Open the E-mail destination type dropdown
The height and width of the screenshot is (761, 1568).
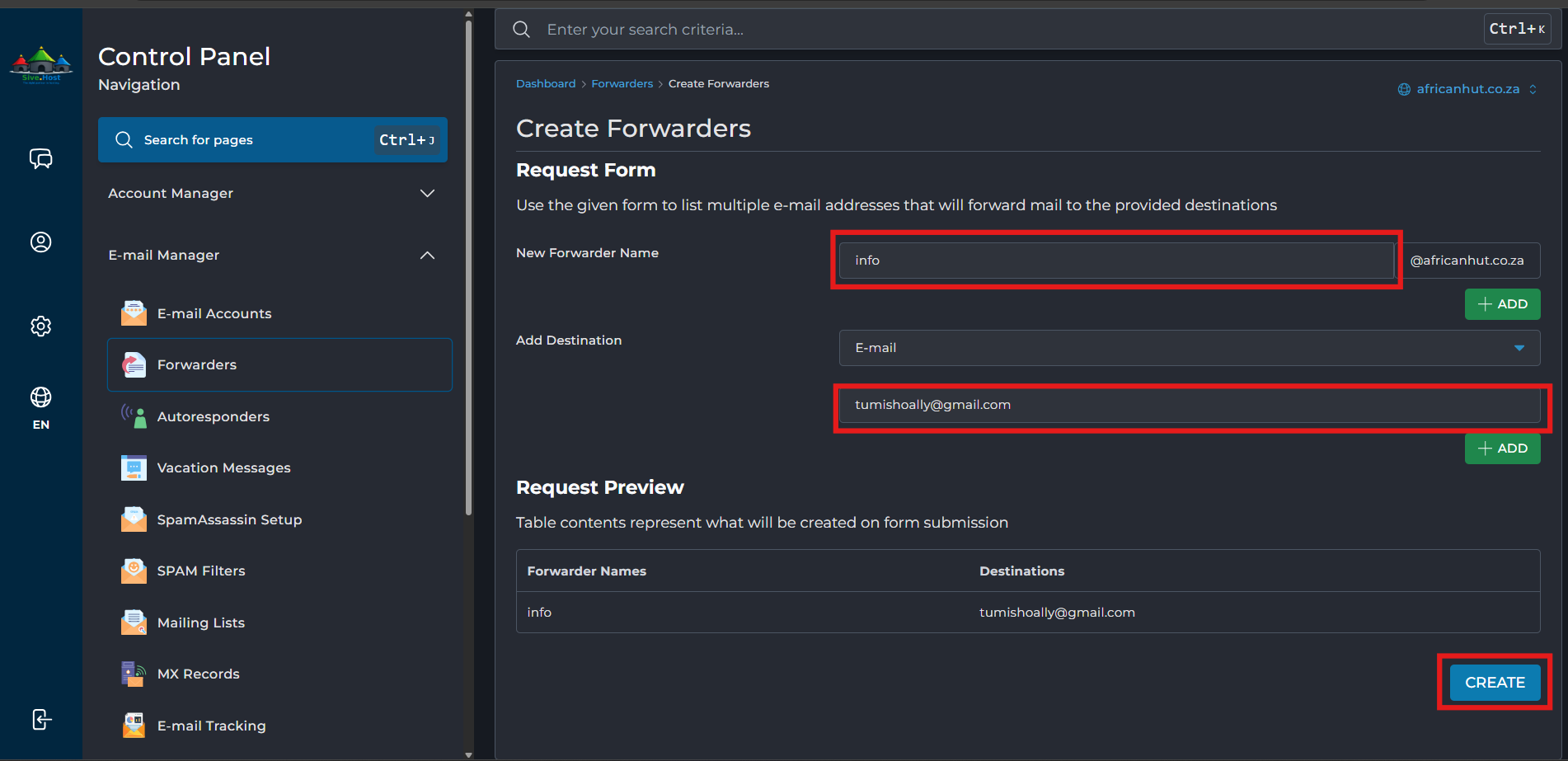(1190, 348)
